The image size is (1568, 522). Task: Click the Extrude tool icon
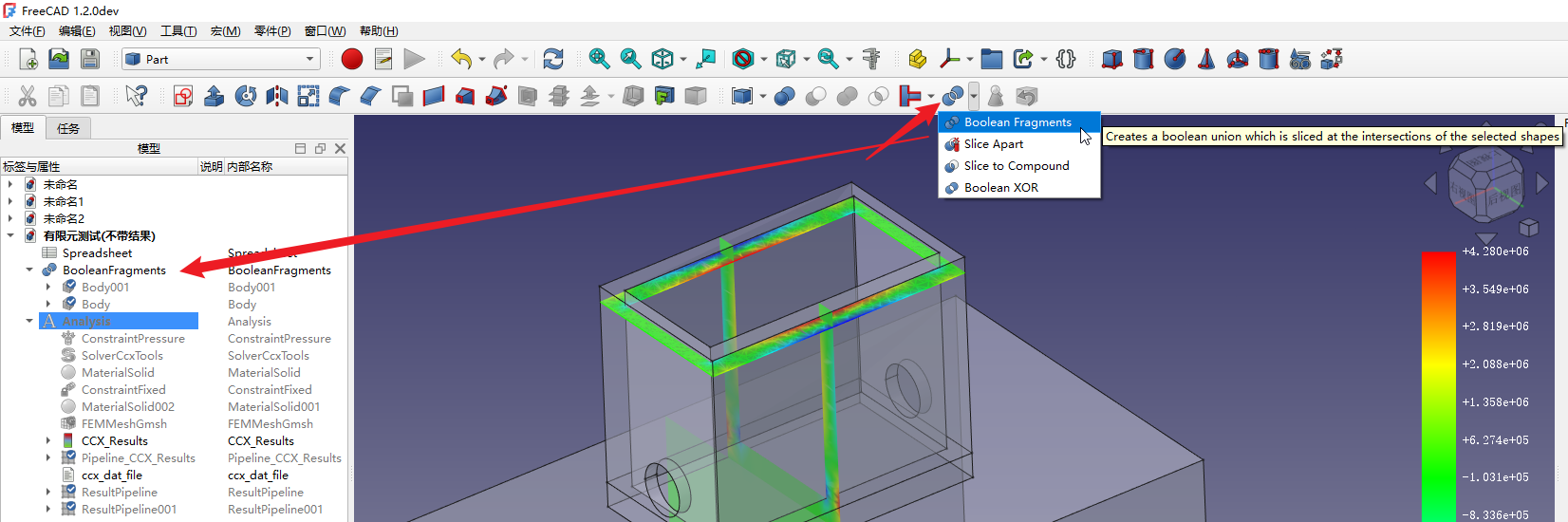coord(215,96)
